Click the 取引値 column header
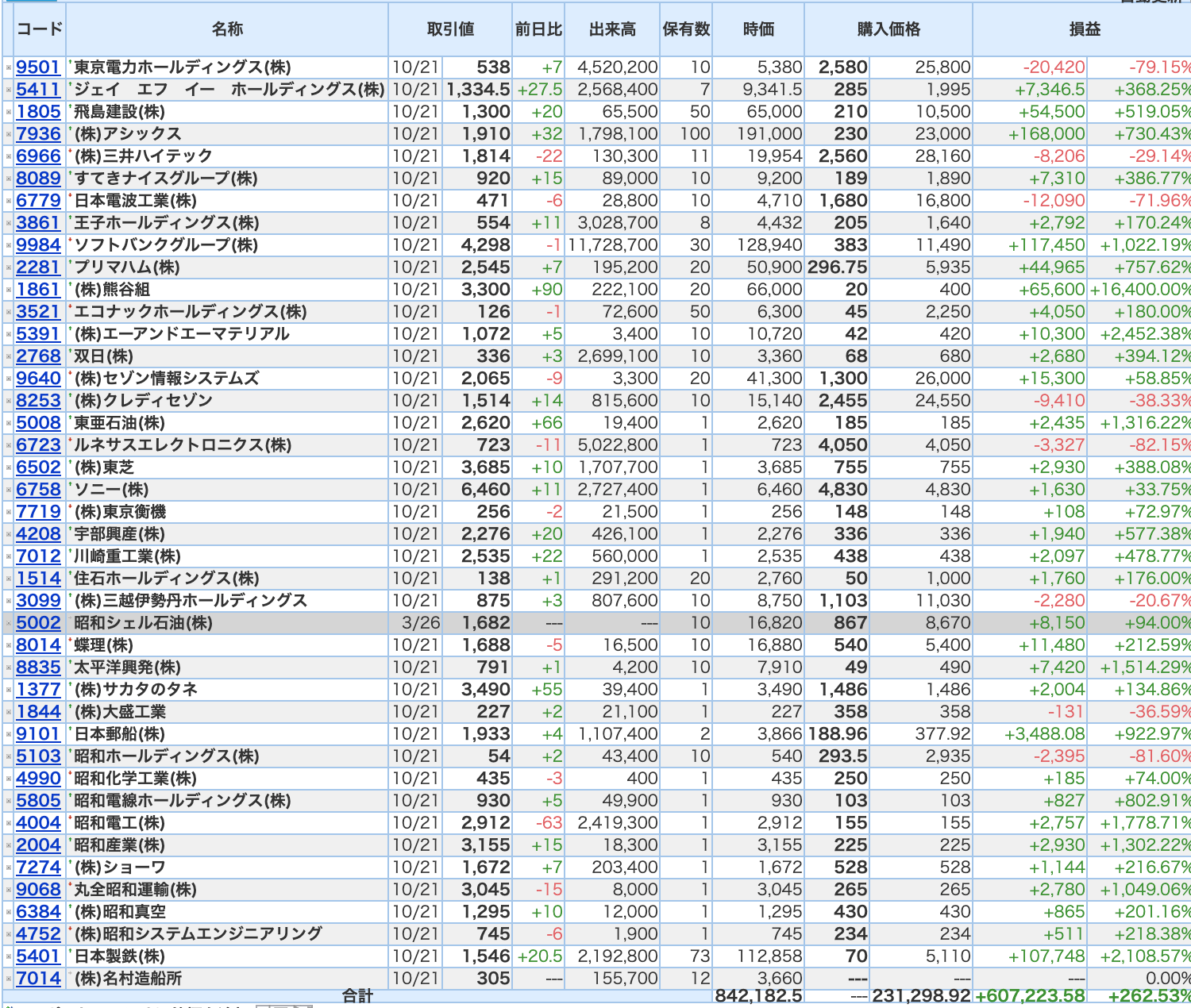1191x1008 pixels. point(450,29)
